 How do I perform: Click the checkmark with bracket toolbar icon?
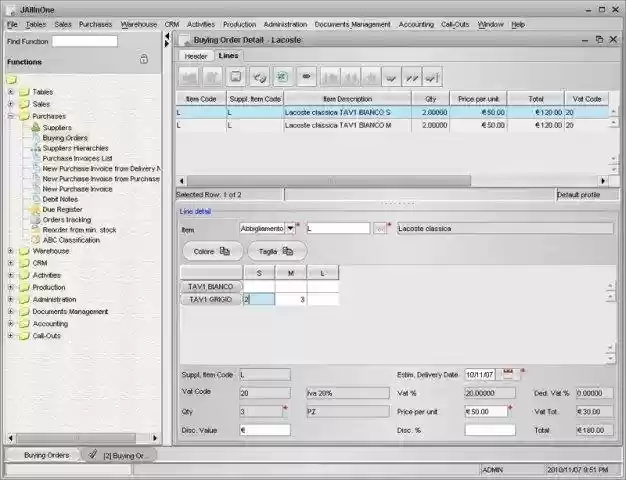pos(432,77)
